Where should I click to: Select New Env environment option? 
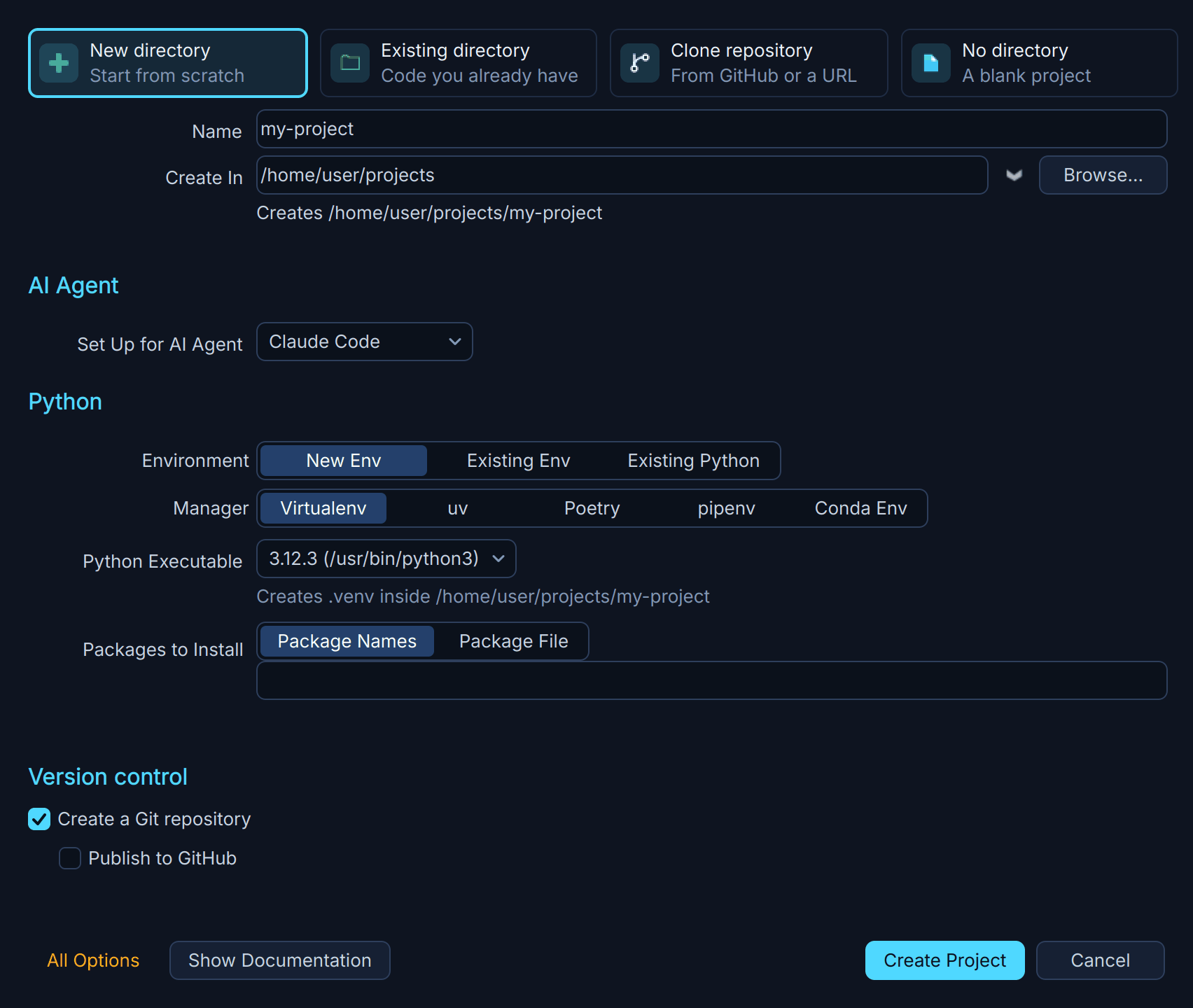344,461
